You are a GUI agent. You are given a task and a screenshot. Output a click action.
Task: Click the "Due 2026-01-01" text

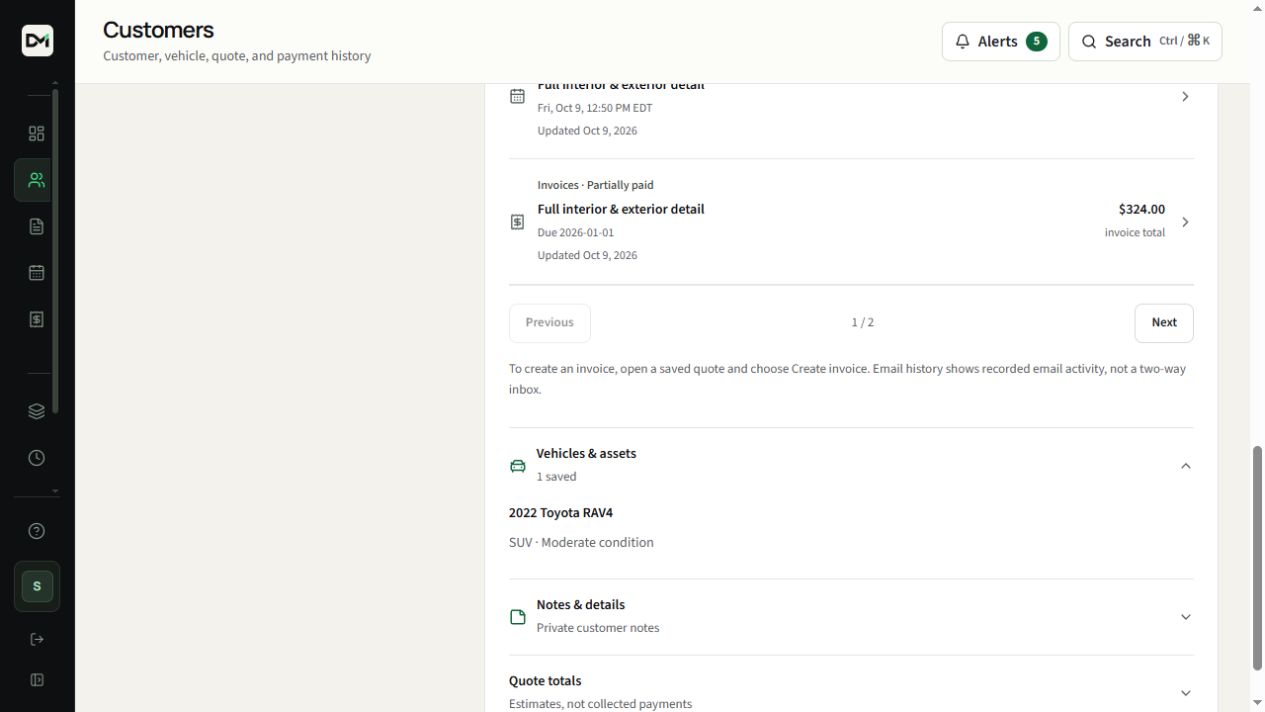pos(576,232)
